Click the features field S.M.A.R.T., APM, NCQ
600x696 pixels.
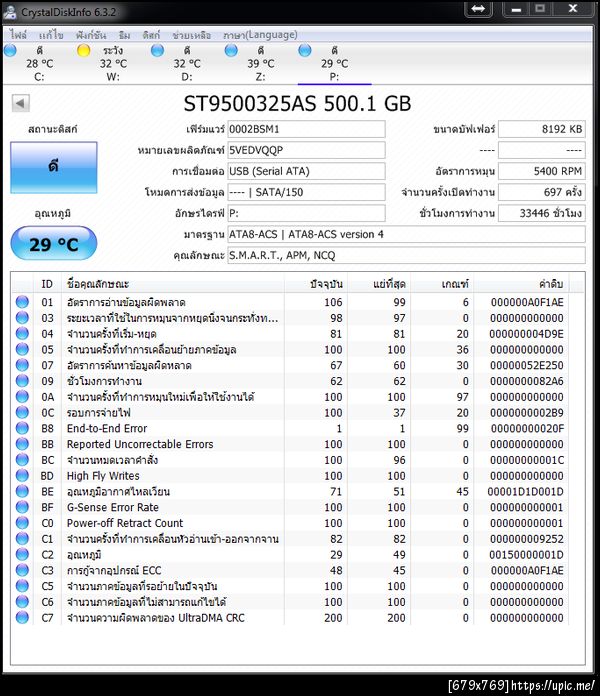click(x=407, y=255)
